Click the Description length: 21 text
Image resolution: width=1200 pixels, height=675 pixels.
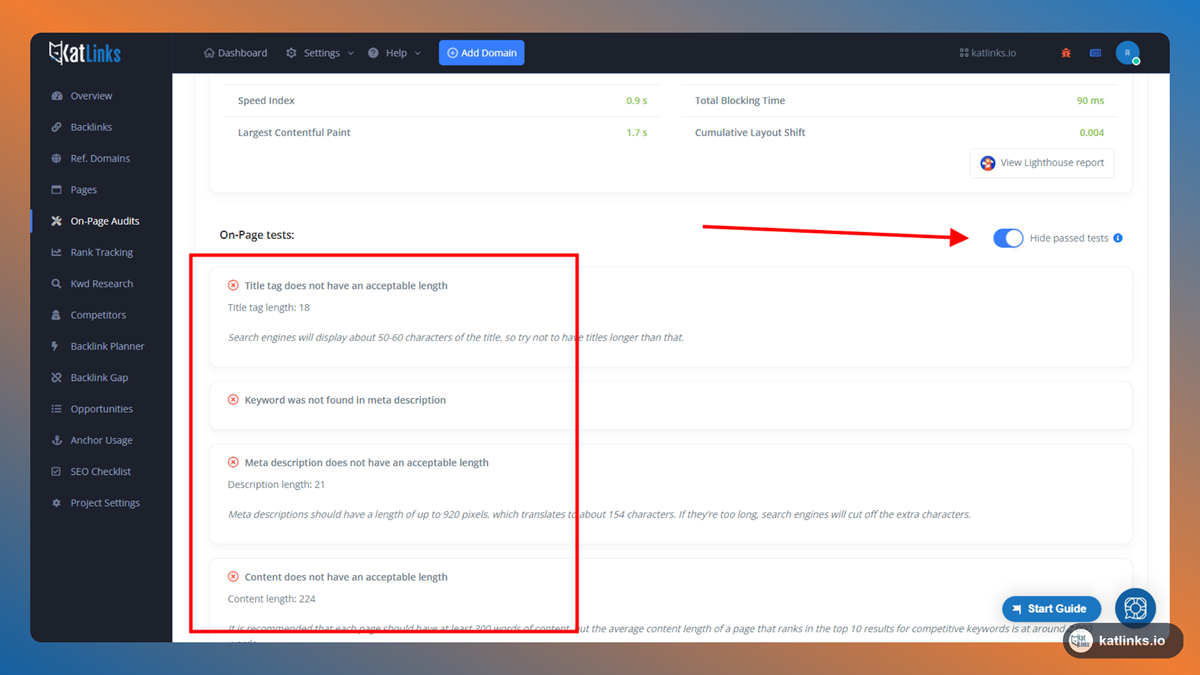[276, 485]
